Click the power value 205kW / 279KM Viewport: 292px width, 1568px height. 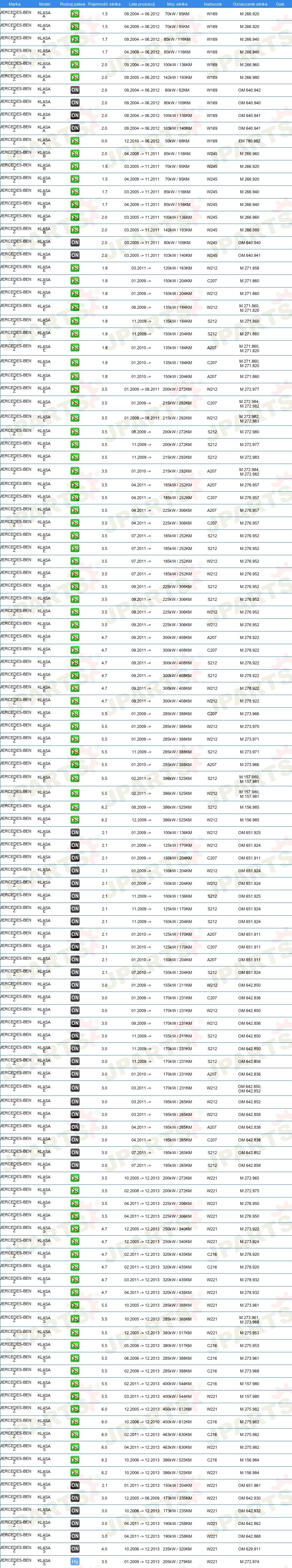(x=177, y=1561)
